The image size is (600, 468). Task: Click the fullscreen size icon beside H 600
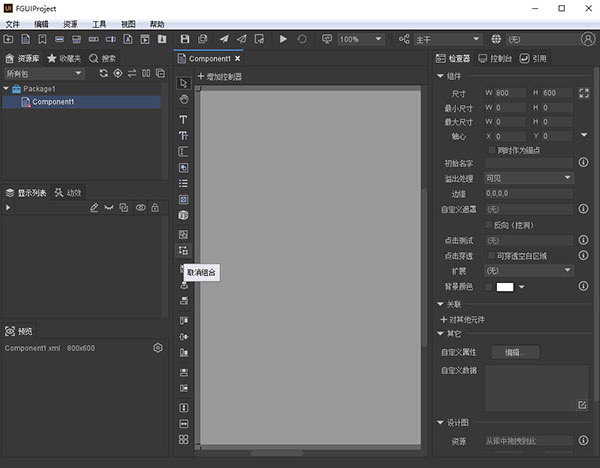tap(584, 93)
